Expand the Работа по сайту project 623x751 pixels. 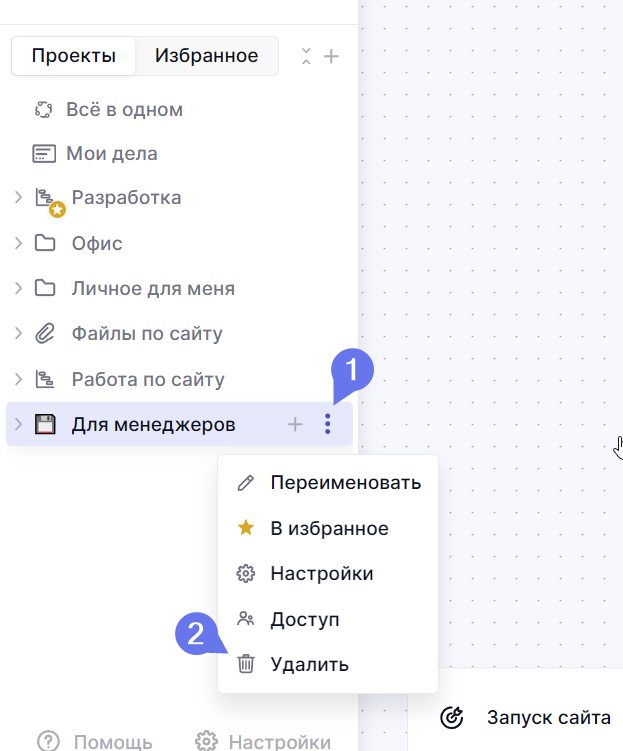click(x=18, y=380)
